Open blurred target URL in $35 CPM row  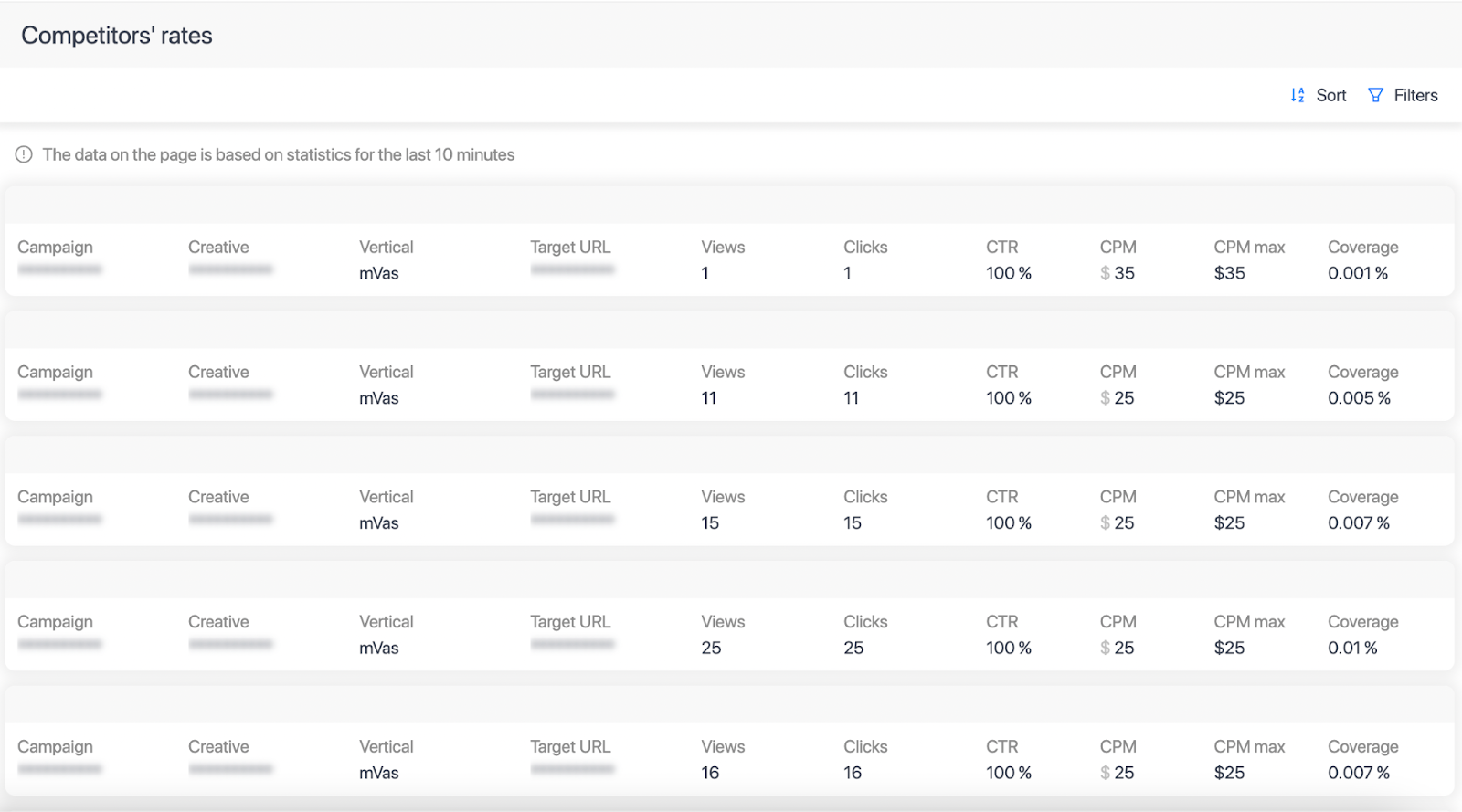click(572, 269)
